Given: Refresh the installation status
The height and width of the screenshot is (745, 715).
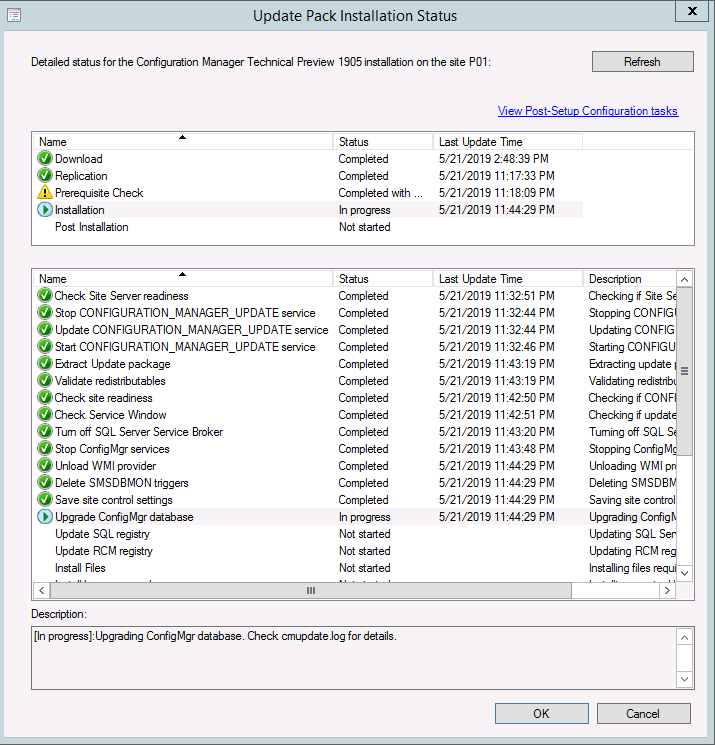Looking at the screenshot, I should pyautogui.click(x=642, y=62).
